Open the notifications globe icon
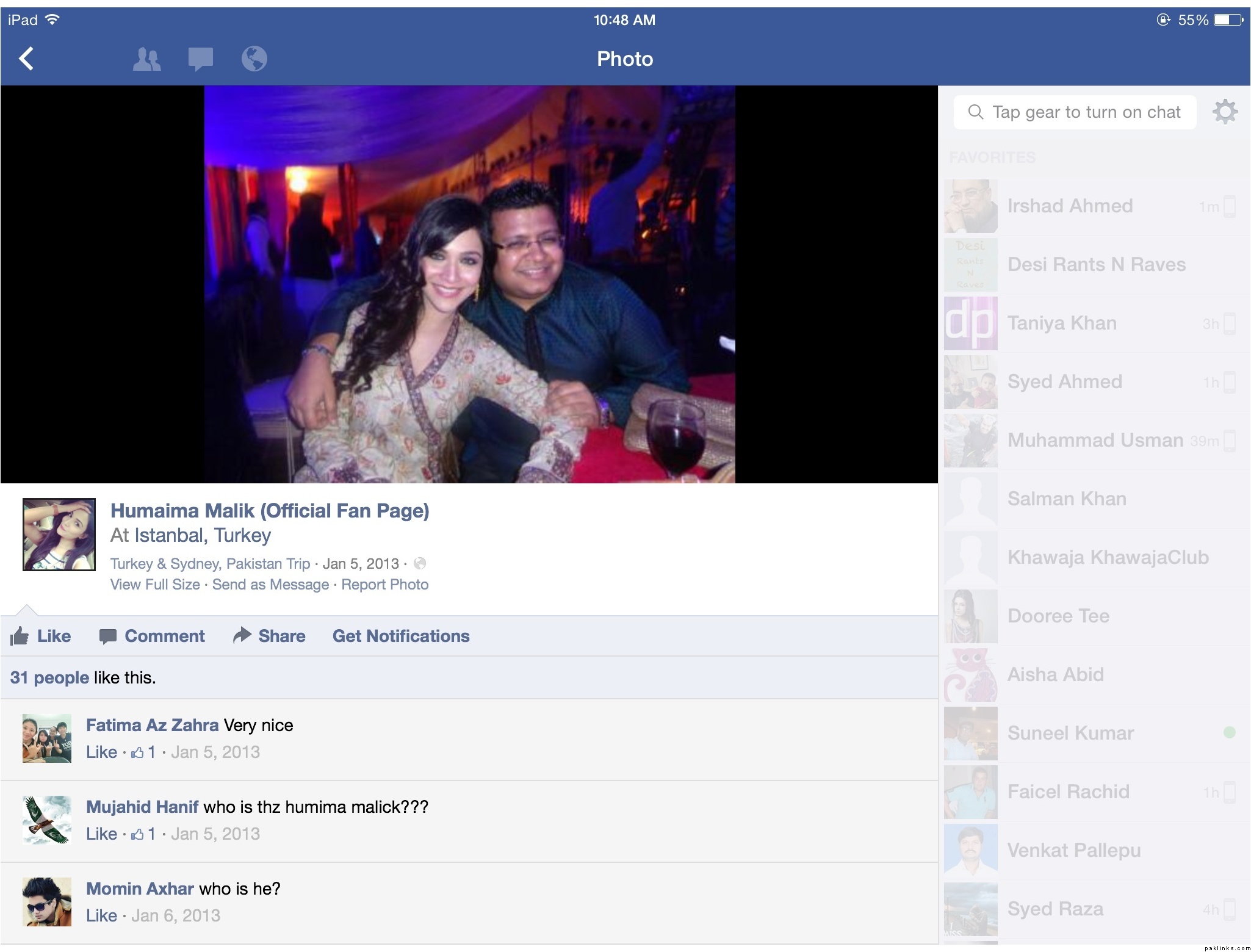 click(x=254, y=59)
